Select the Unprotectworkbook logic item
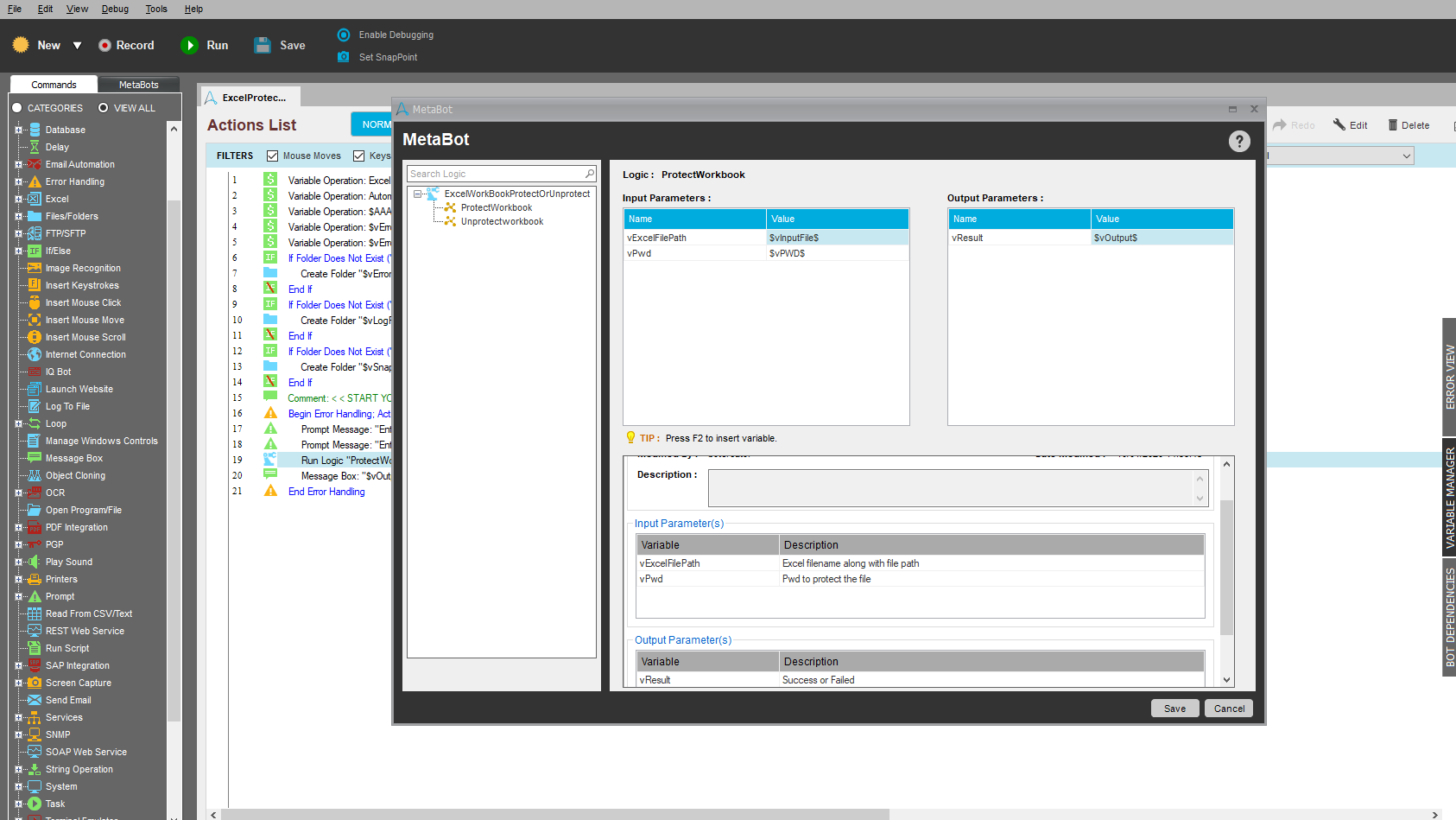This screenshot has height=820, width=1456. click(x=502, y=222)
